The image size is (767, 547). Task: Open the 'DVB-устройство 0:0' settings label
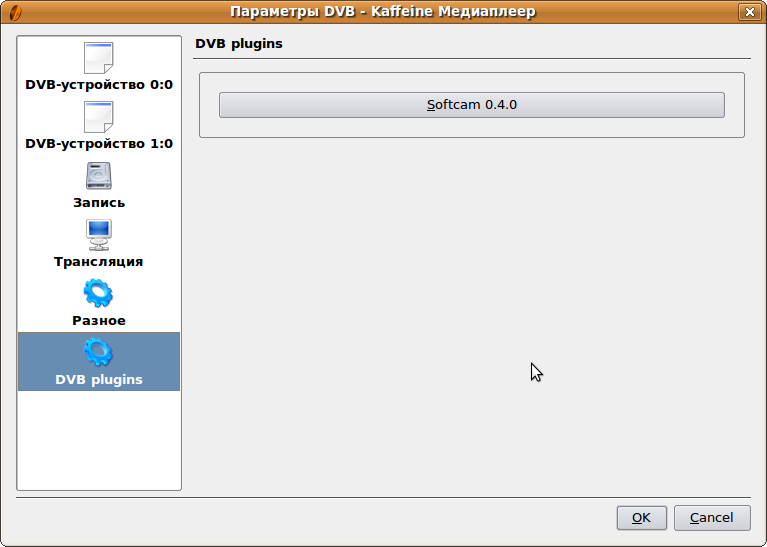[99, 85]
